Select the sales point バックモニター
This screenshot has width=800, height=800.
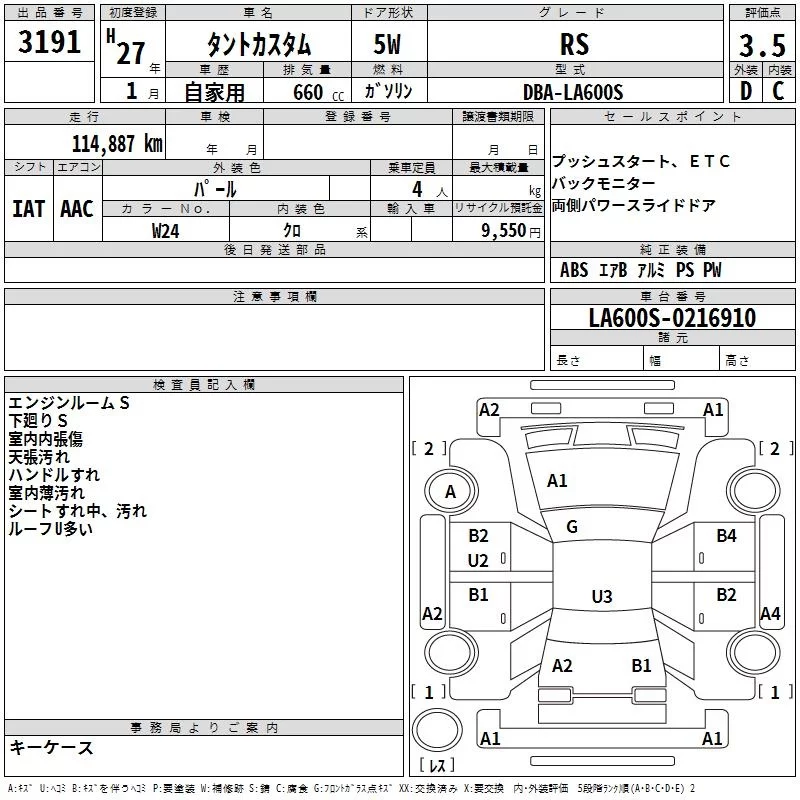(604, 183)
